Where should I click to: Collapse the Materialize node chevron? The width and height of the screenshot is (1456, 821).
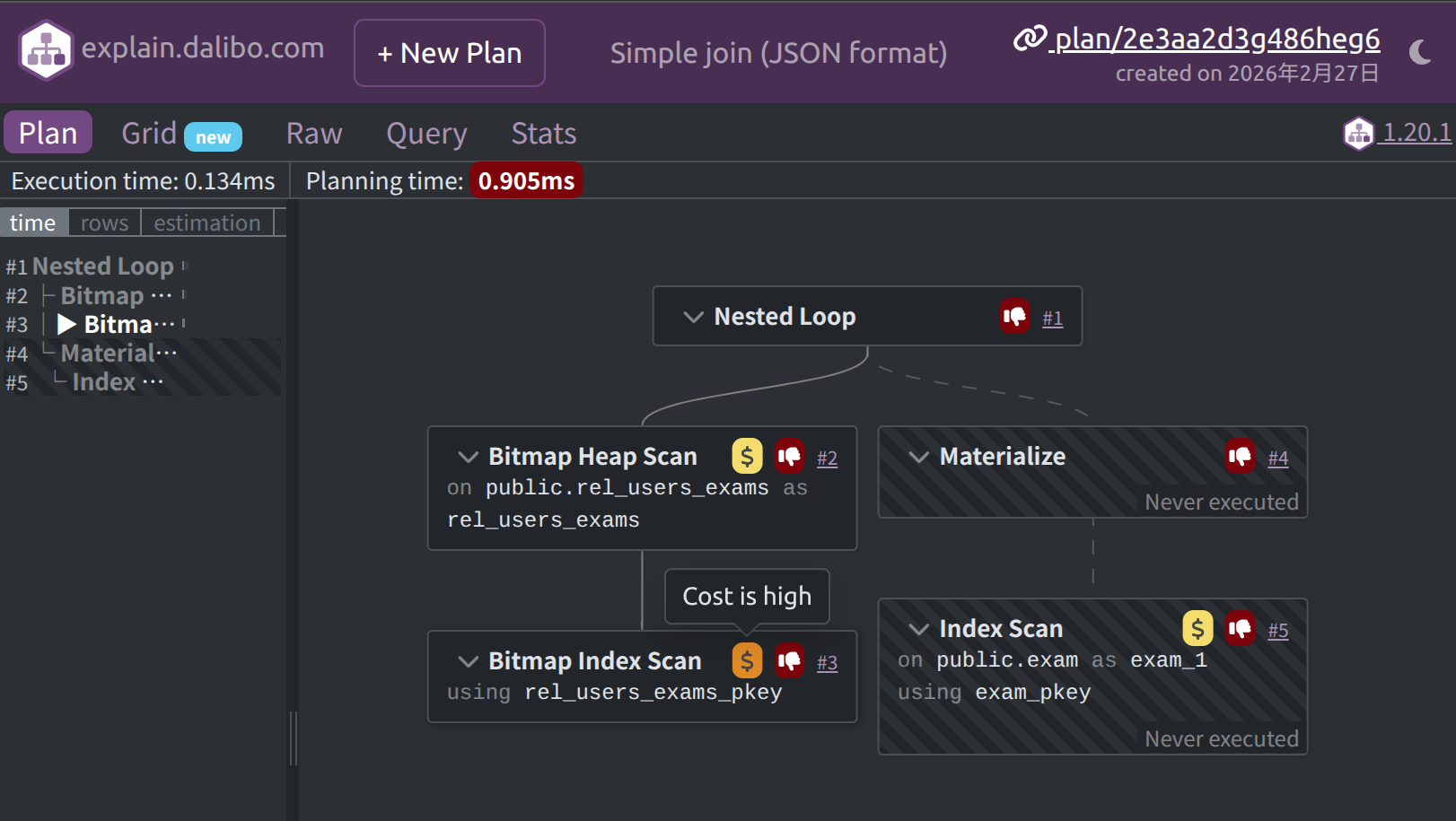[918, 457]
